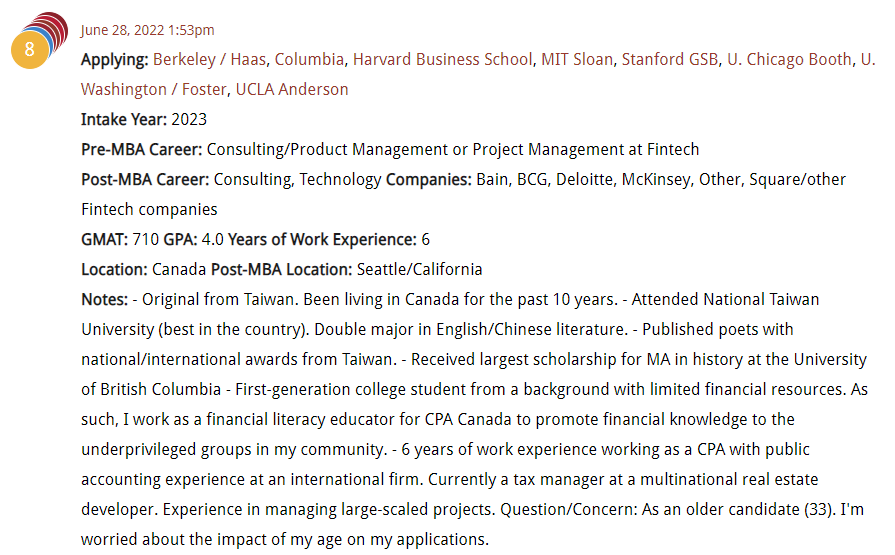
Task: Click the bold Applying: label
Action: pyautogui.click(x=115, y=59)
